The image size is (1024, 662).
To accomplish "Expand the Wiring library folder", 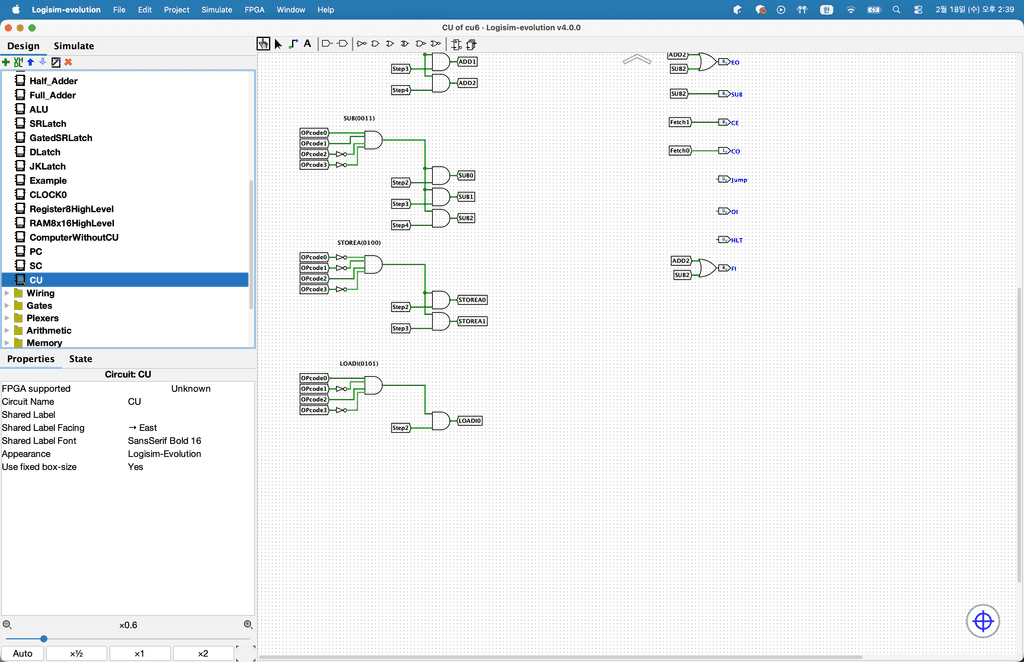I will pos(7,293).
